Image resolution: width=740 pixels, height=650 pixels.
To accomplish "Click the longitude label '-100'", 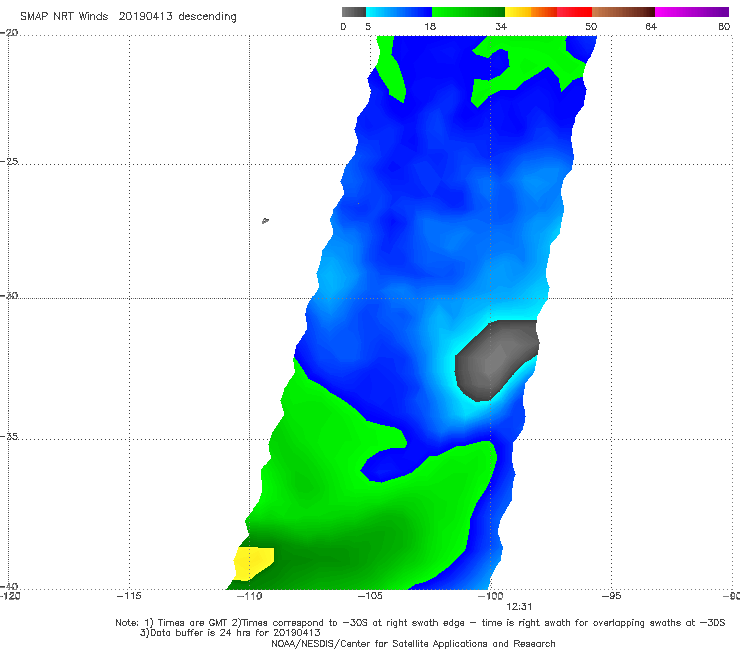I will coord(490,596).
